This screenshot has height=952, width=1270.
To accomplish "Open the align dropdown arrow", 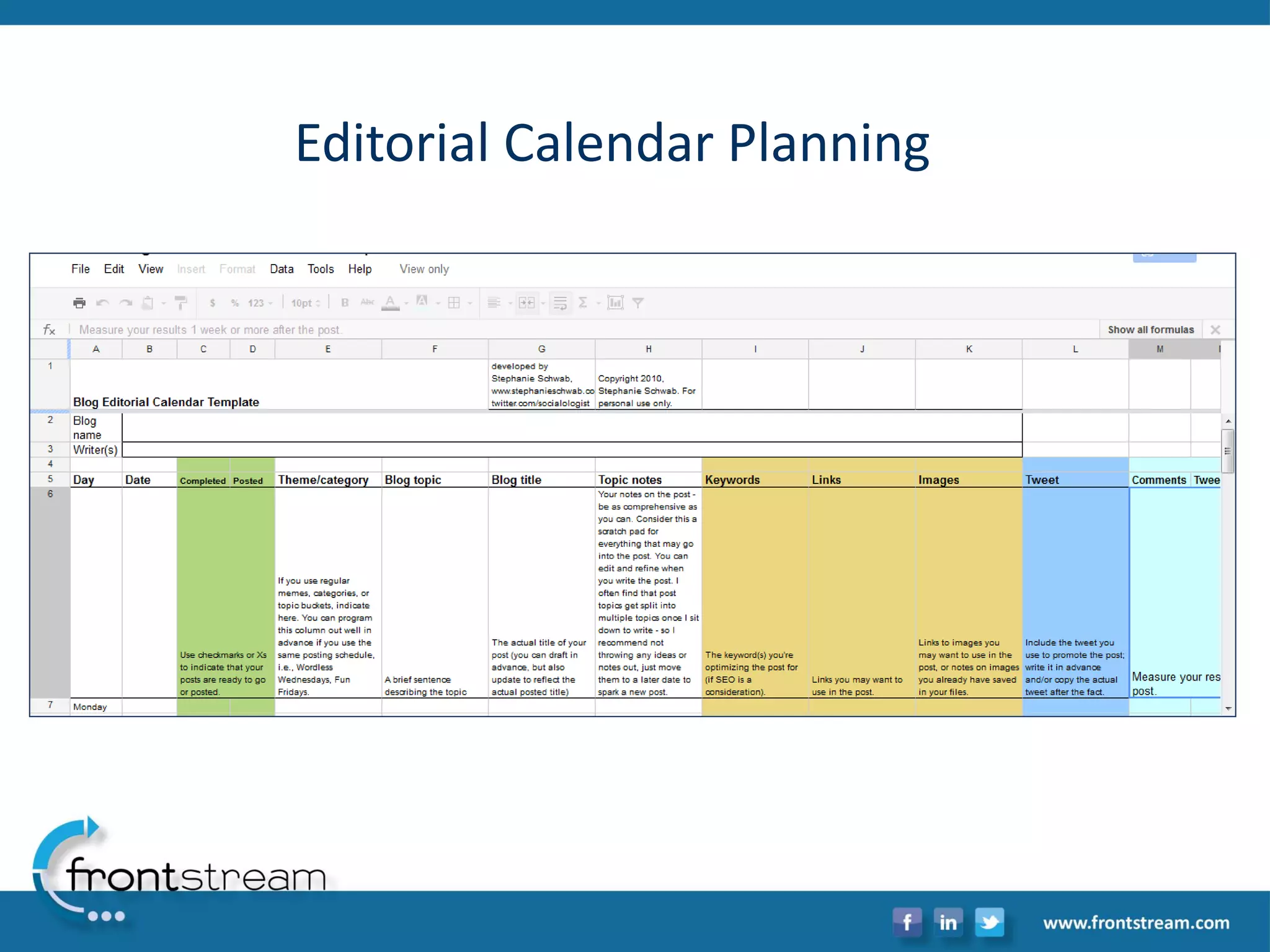I will (x=510, y=304).
